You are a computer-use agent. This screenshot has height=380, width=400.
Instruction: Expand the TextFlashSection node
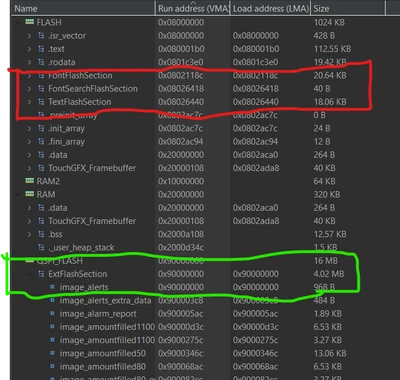(29, 102)
